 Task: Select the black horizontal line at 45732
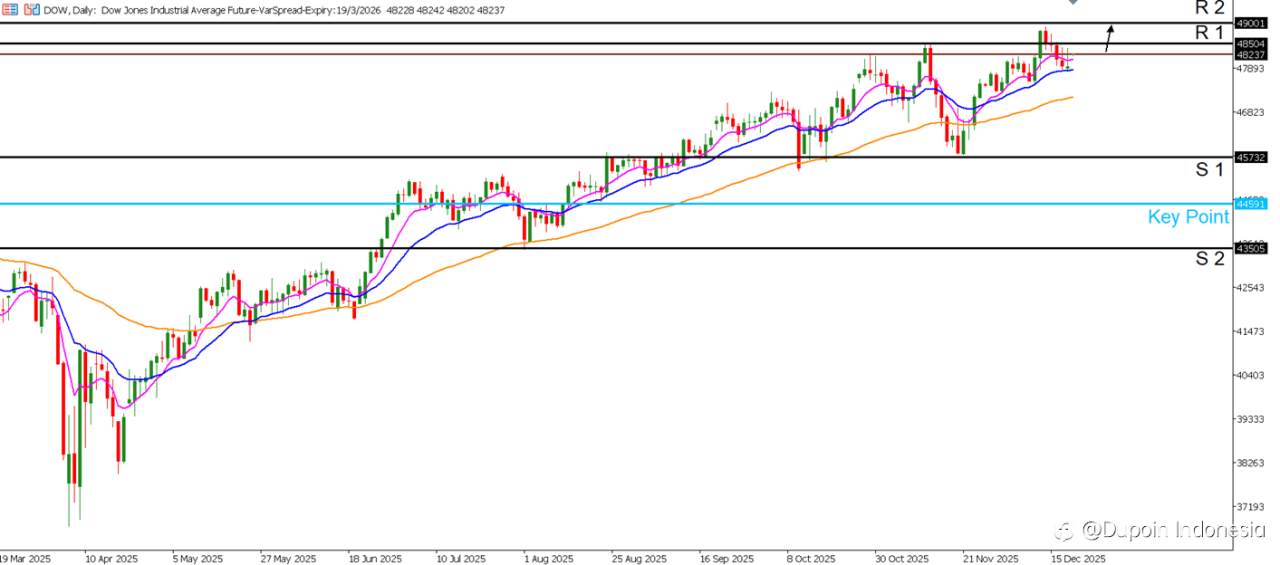tap(615, 157)
